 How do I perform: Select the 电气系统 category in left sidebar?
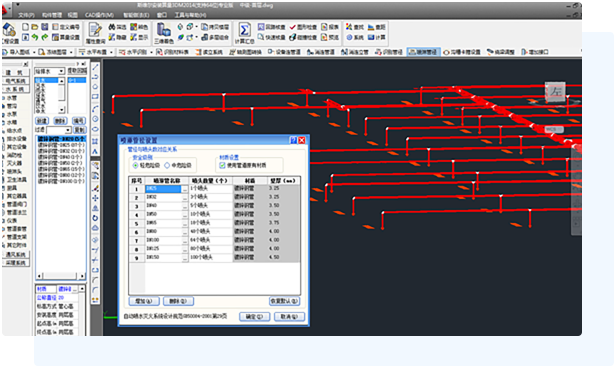coord(16,81)
